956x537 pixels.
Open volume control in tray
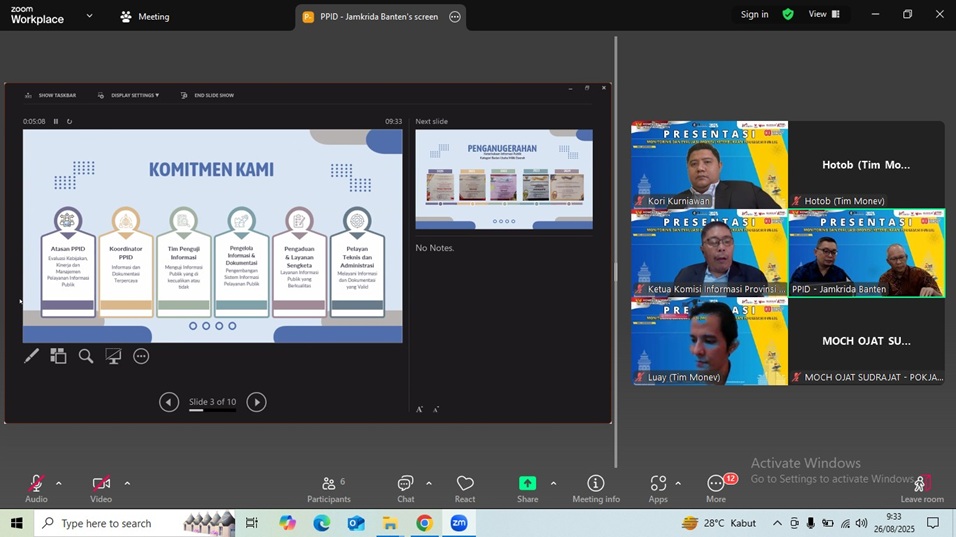(x=861, y=523)
